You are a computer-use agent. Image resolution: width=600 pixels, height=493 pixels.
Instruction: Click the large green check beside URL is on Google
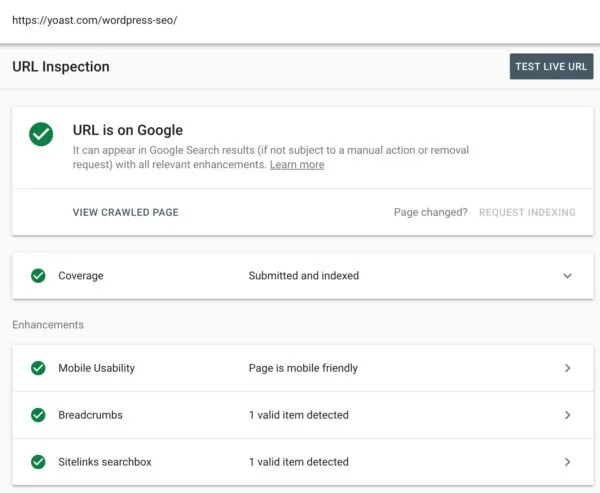coord(41,134)
